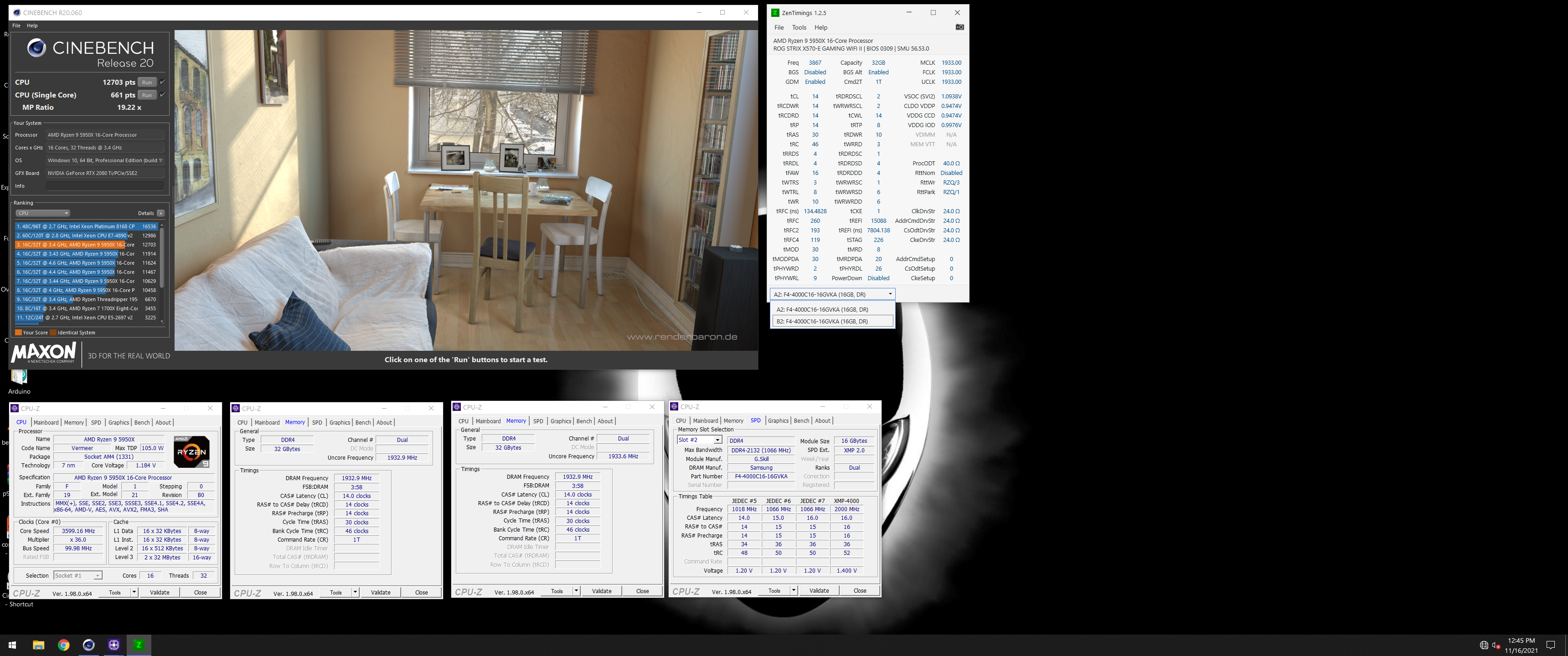Viewport: 1568px width, 656px height.
Task: Click the Part Number F4-4000C16-16GVKA in CPU-Z SPD
Action: [761, 477]
